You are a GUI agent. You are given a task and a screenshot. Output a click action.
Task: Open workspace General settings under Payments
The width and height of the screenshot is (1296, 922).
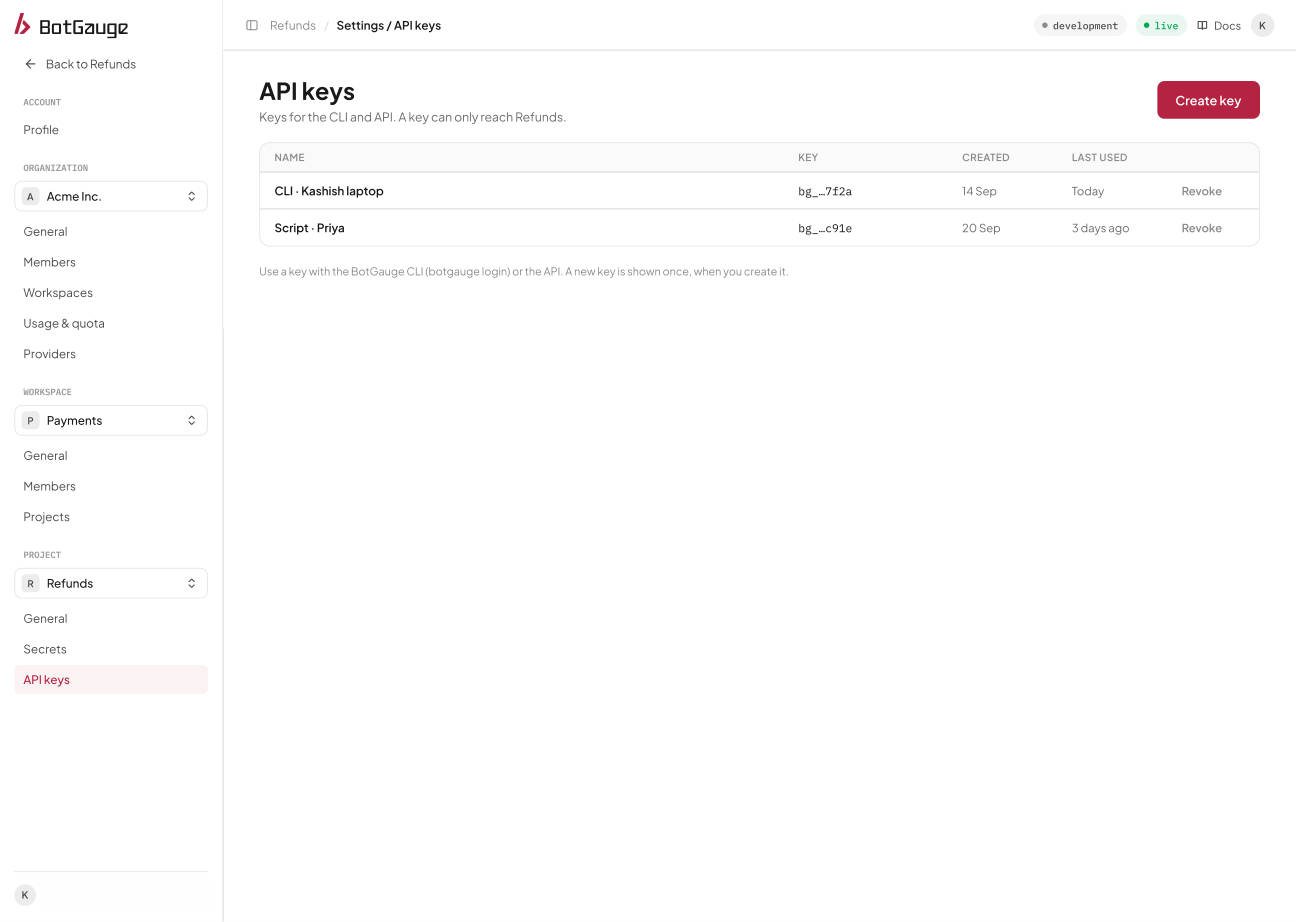pyautogui.click(x=45, y=456)
